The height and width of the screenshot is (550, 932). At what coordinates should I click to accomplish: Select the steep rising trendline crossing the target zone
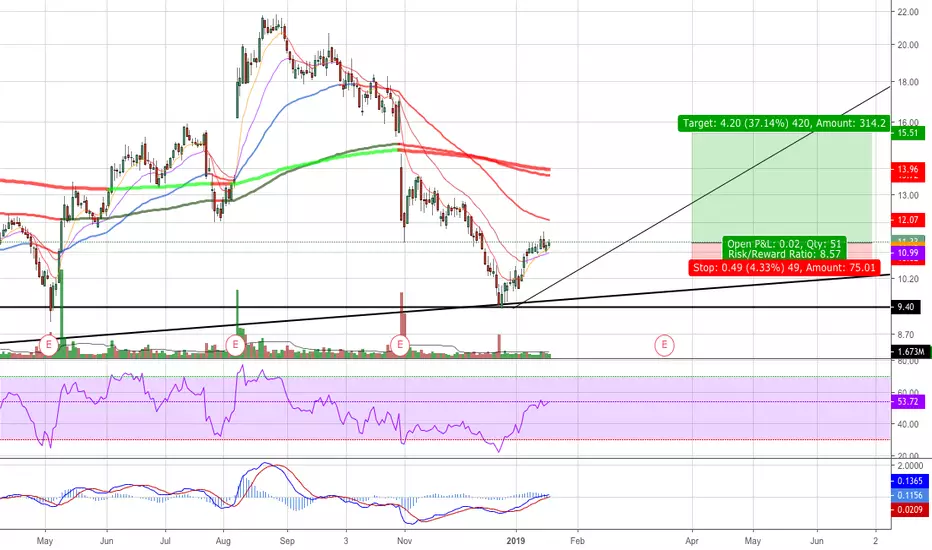coord(701,199)
